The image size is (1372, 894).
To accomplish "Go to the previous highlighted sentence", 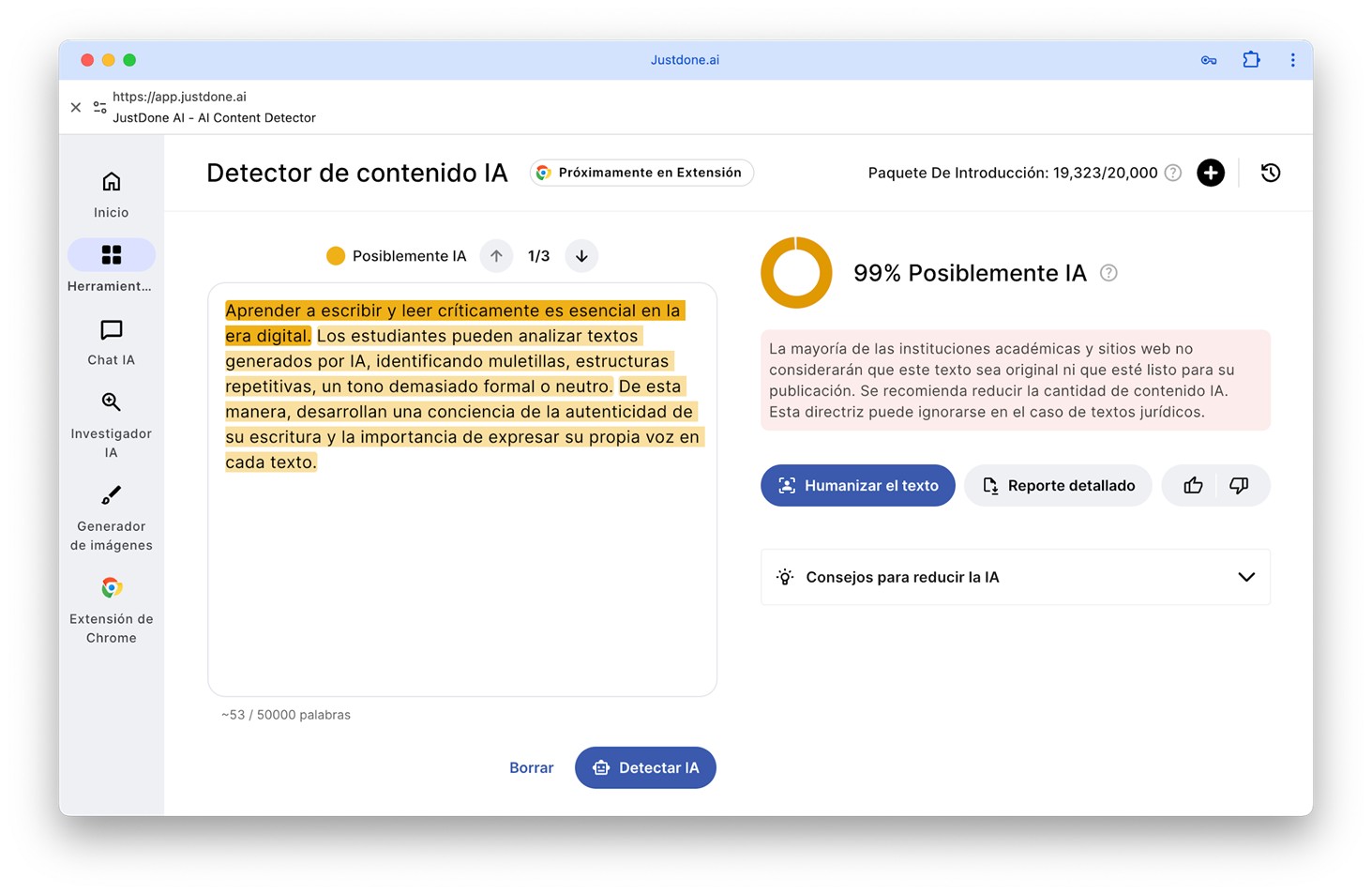I will [496, 255].
